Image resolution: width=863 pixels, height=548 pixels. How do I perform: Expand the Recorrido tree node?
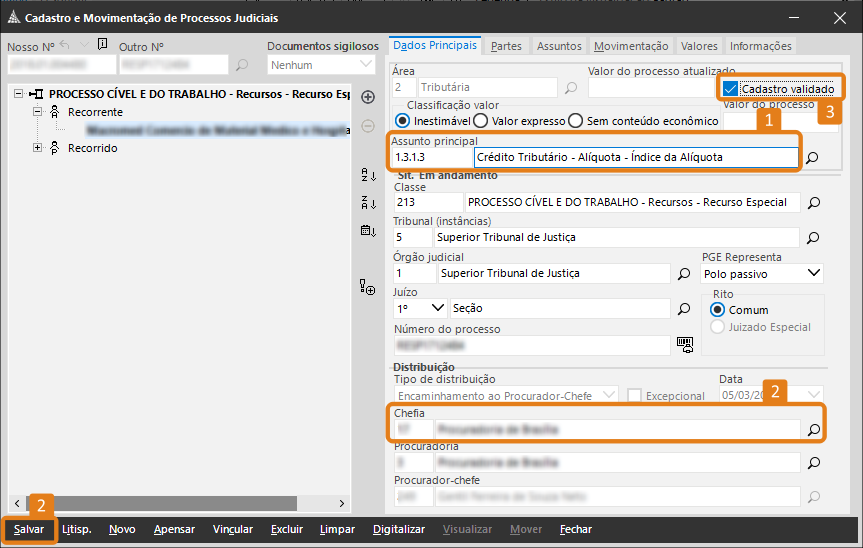[x=38, y=148]
